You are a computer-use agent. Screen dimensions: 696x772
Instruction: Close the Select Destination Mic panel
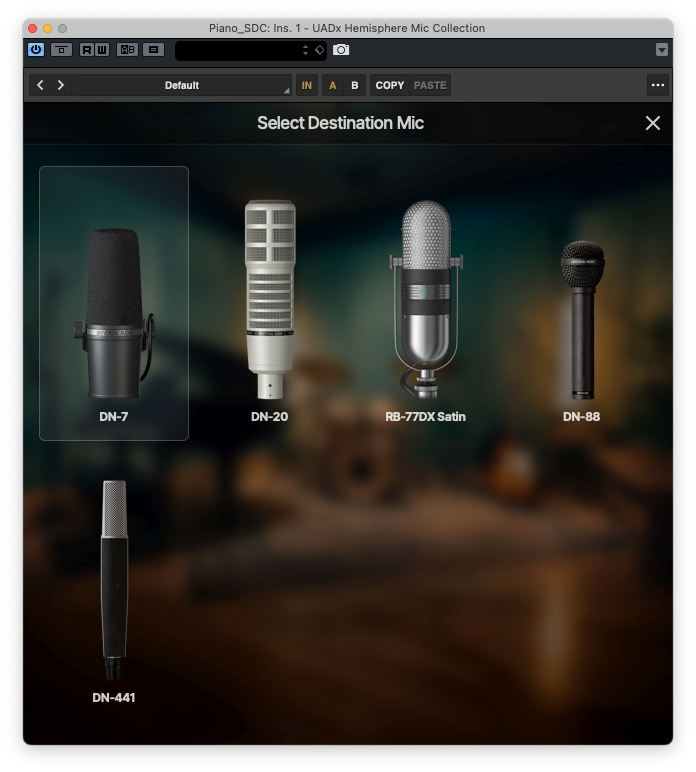point(653,123)
